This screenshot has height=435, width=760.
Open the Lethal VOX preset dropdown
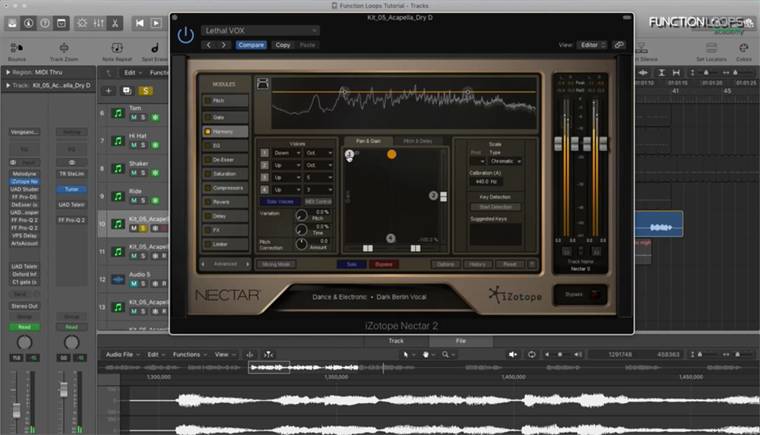tap(260, 31)
